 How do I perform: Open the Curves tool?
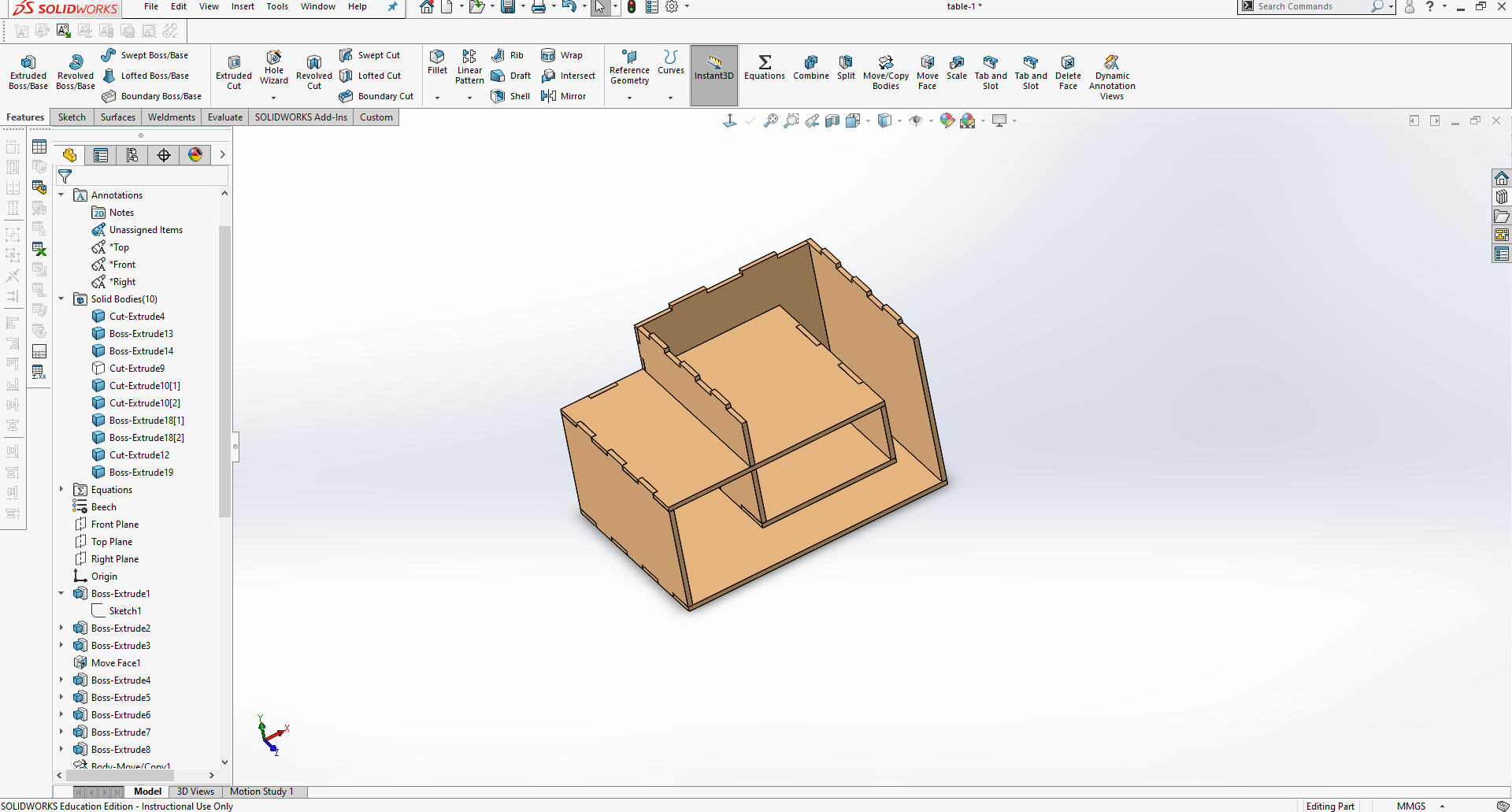click(x=671, y=62)
